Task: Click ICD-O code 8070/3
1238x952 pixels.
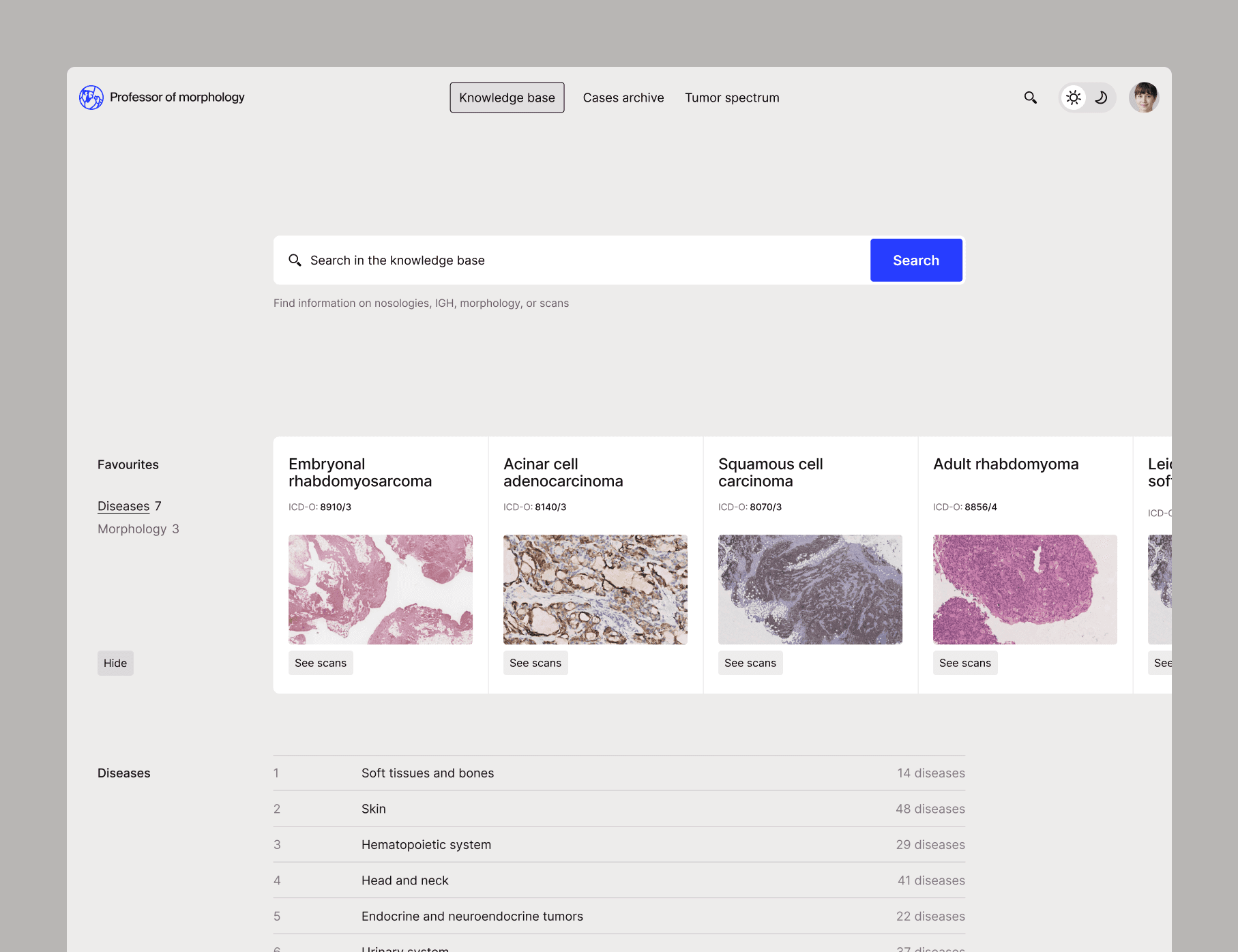Action: 765,507
